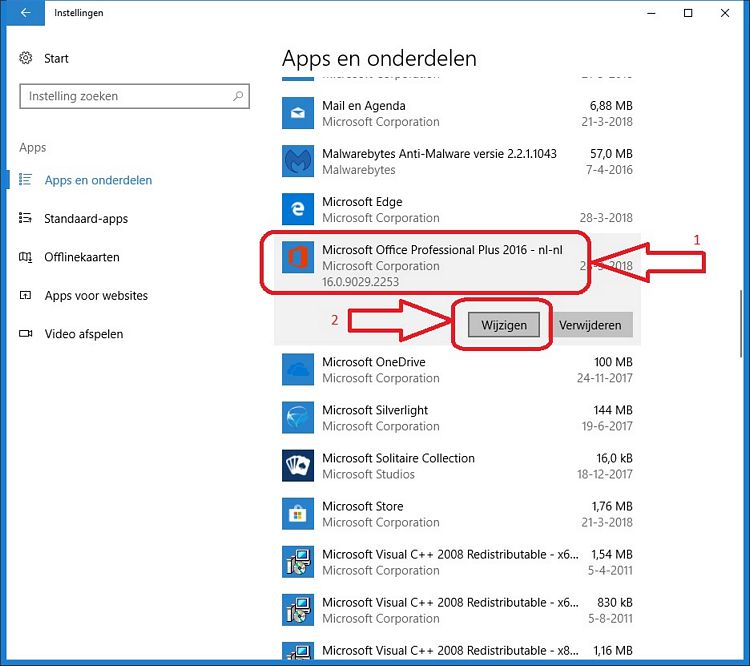
Task: Click the Mail en Agenda app icon
Action: tap(298, 113)
